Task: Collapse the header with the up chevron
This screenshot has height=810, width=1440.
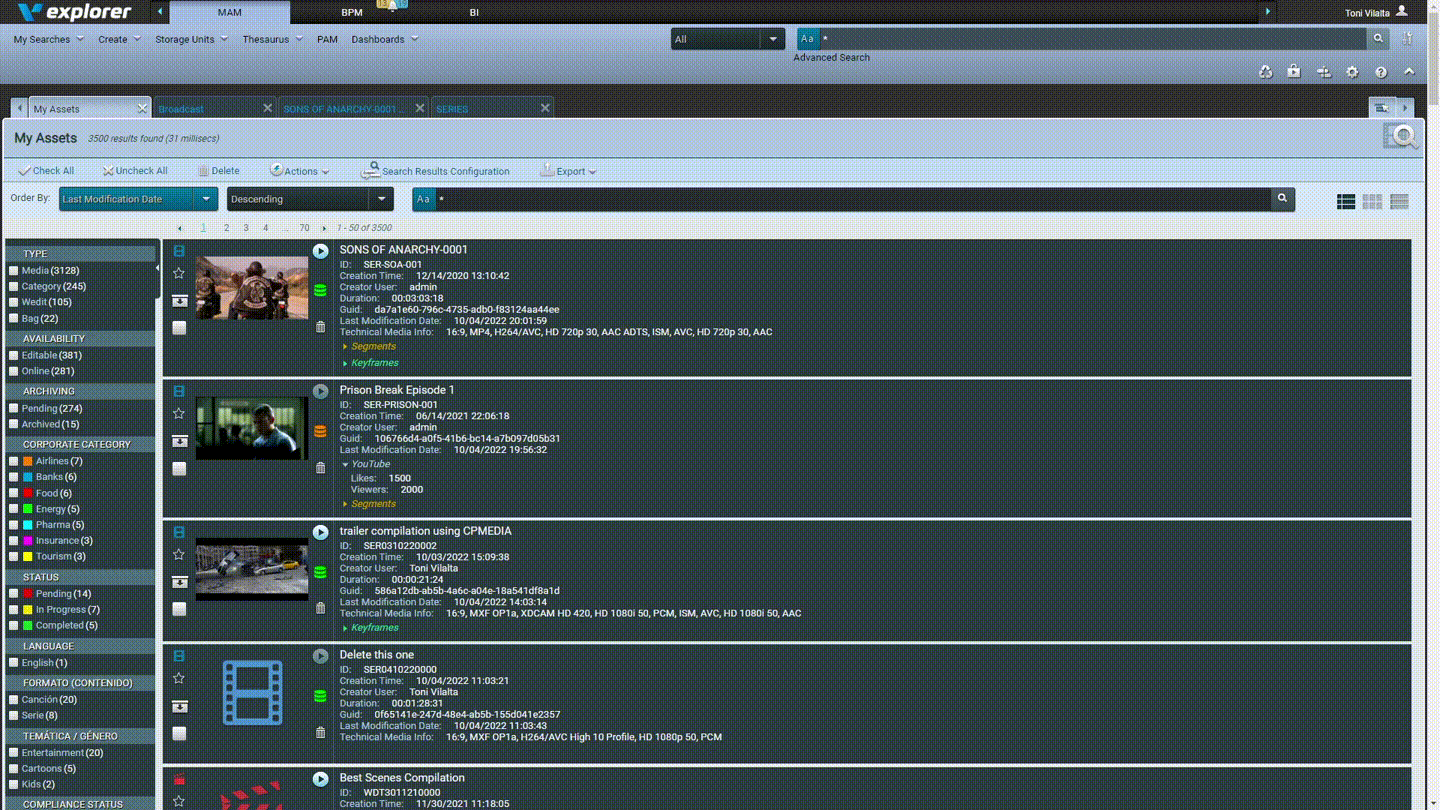Action: tap(1409, 72)
